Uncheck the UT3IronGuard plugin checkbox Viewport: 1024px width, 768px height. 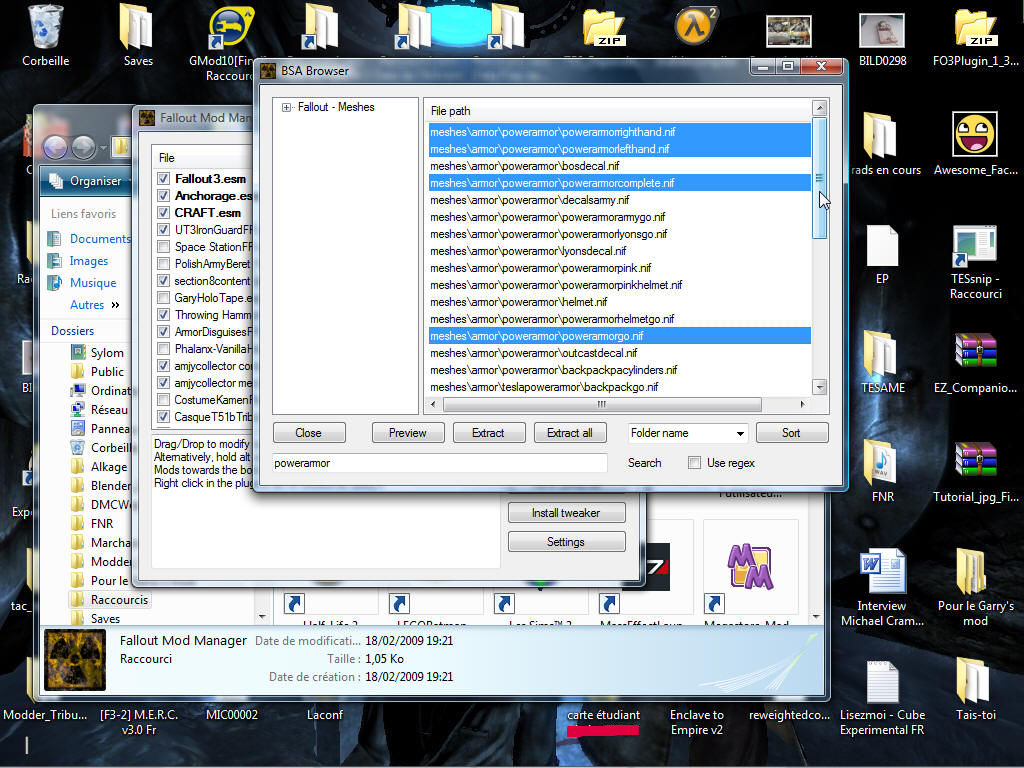pos(163,229)
